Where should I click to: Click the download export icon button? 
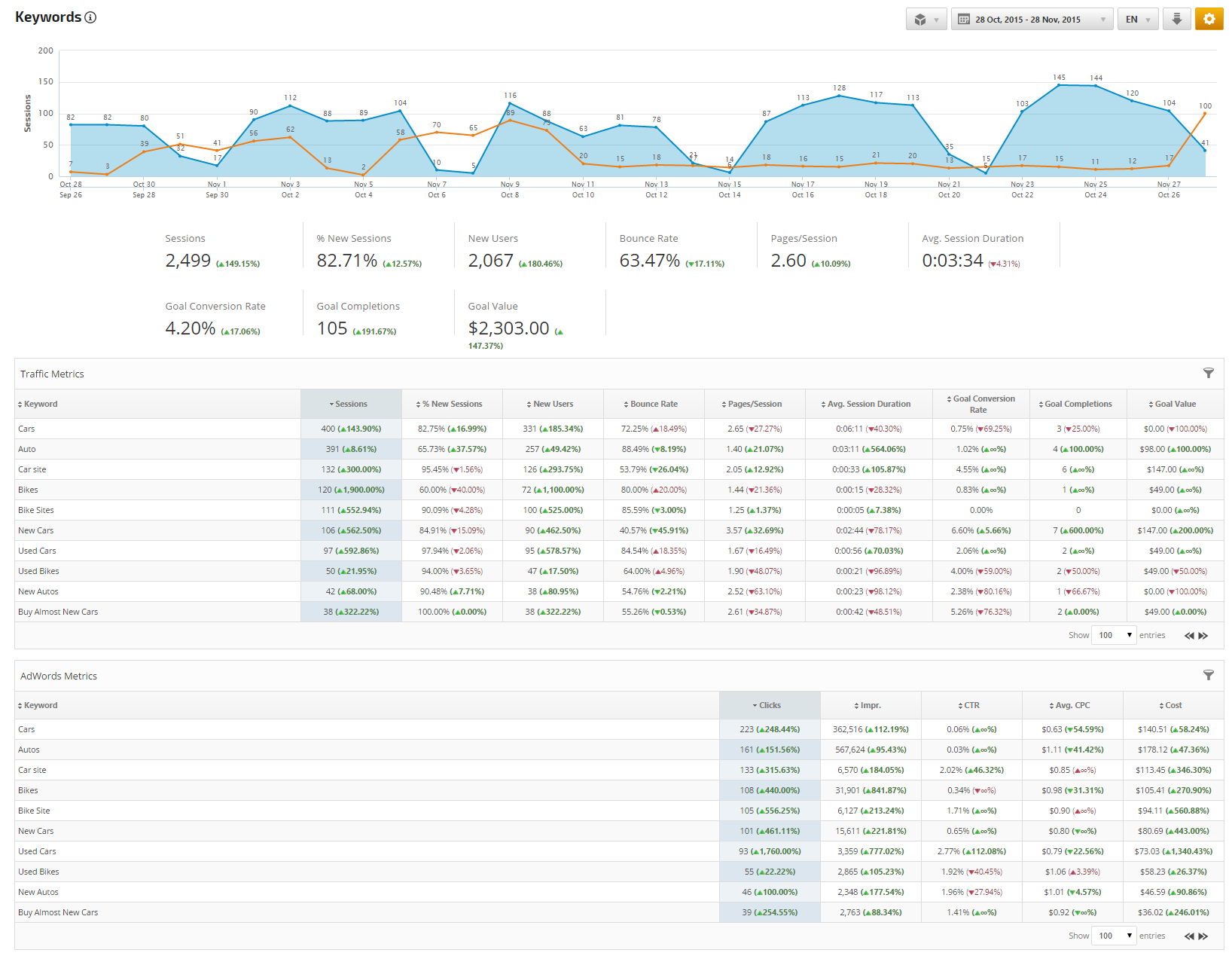point(1176,20)
